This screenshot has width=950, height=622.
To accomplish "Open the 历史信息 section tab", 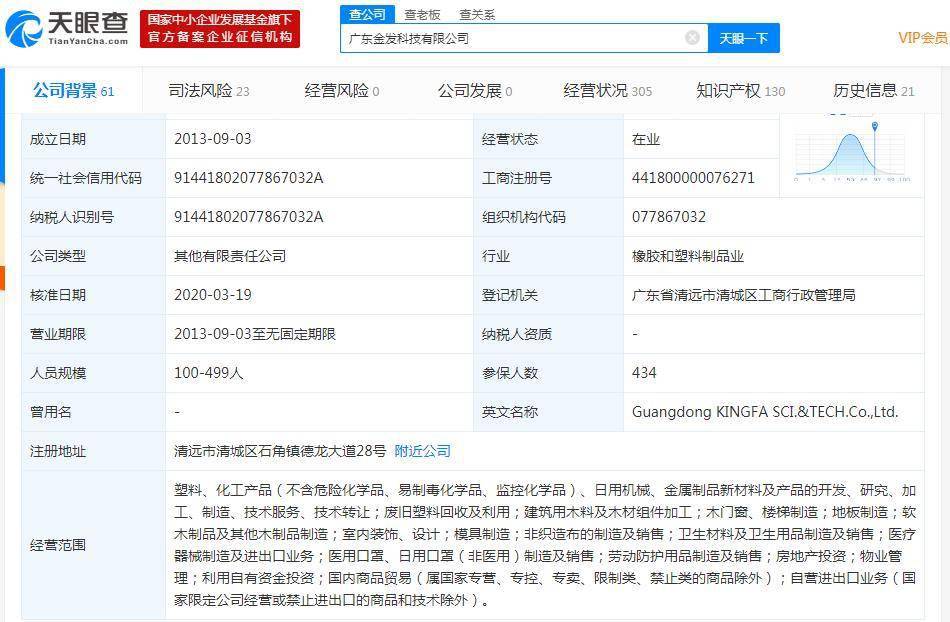I will click(x=873, y=91).
